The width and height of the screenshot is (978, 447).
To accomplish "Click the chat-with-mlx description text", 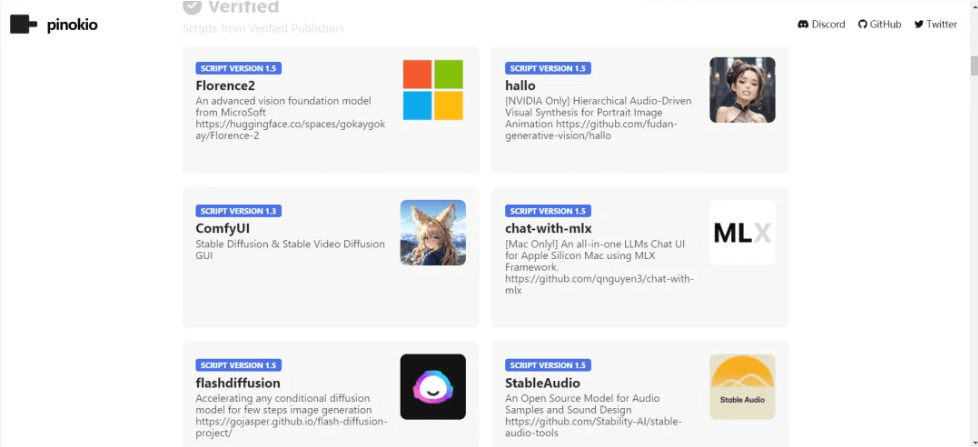I will (599, 267).
